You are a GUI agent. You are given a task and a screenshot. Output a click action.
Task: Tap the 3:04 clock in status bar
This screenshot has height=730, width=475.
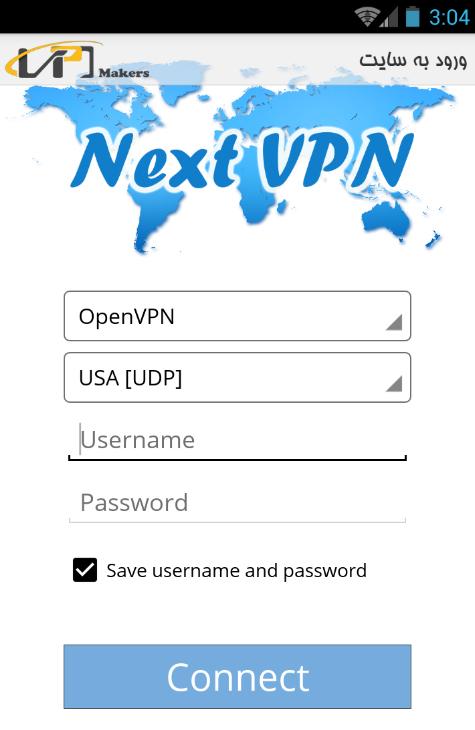[448, 18]
